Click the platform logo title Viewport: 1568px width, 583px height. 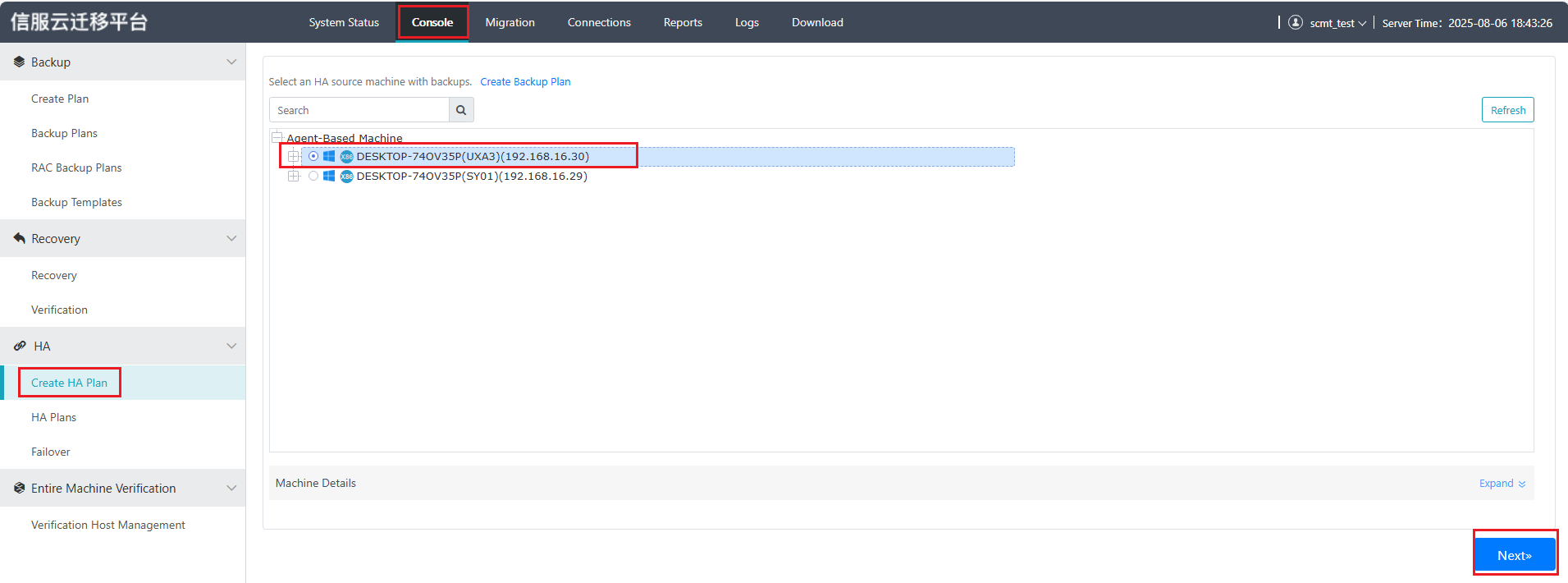(x=79, y=22)
